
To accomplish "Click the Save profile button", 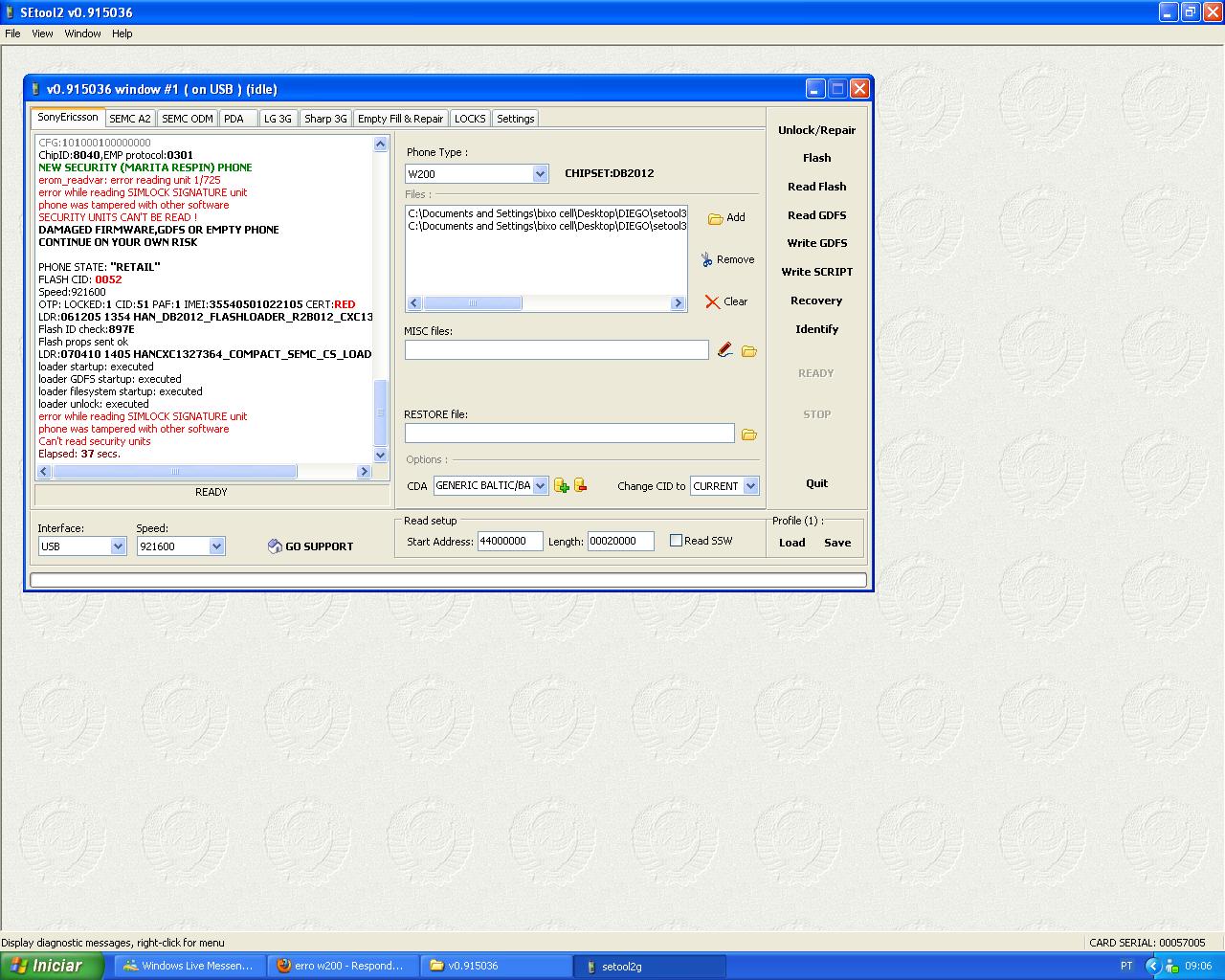I will (837, 543).
